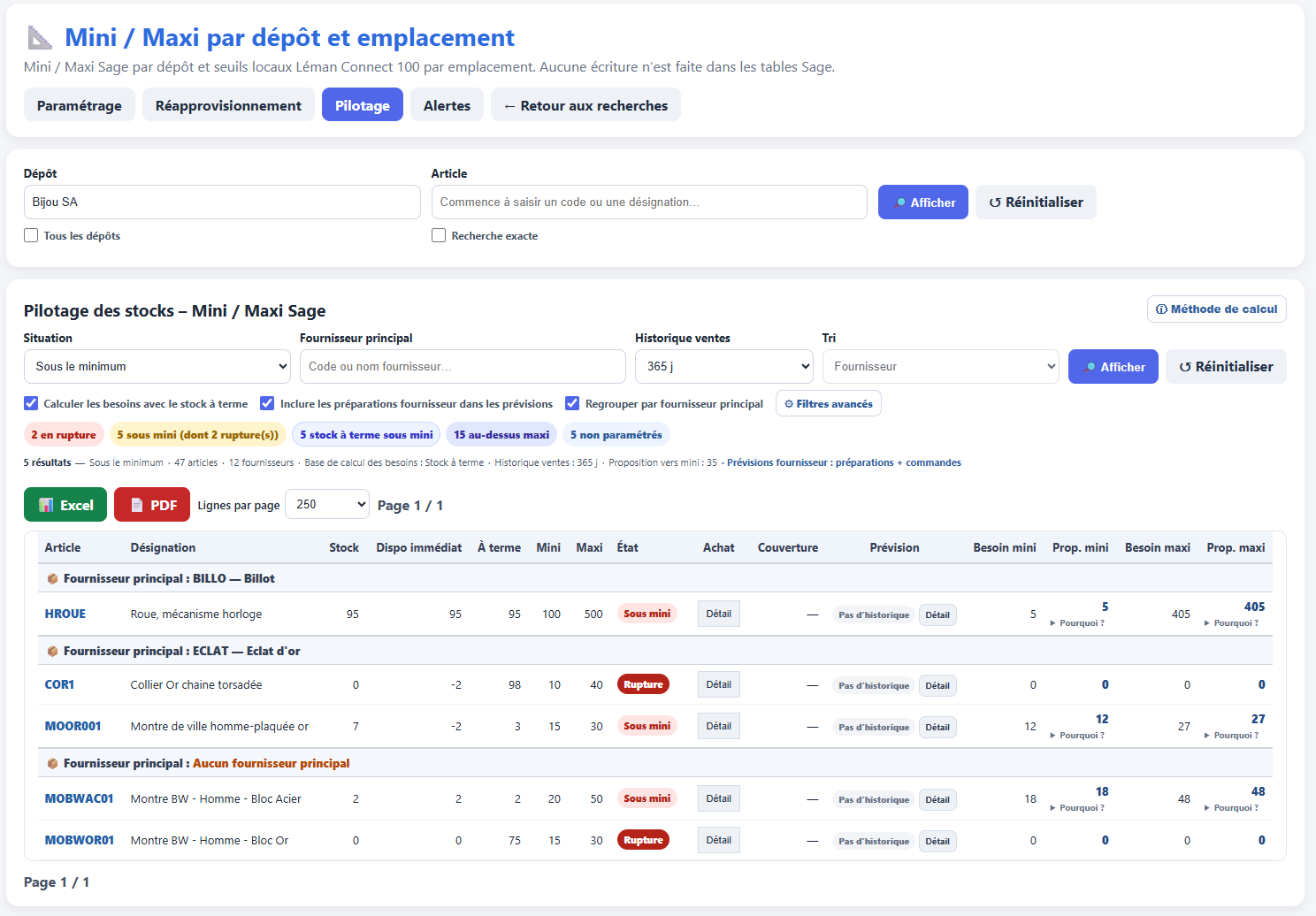Open the Tri dropdown

coord(940,366)
